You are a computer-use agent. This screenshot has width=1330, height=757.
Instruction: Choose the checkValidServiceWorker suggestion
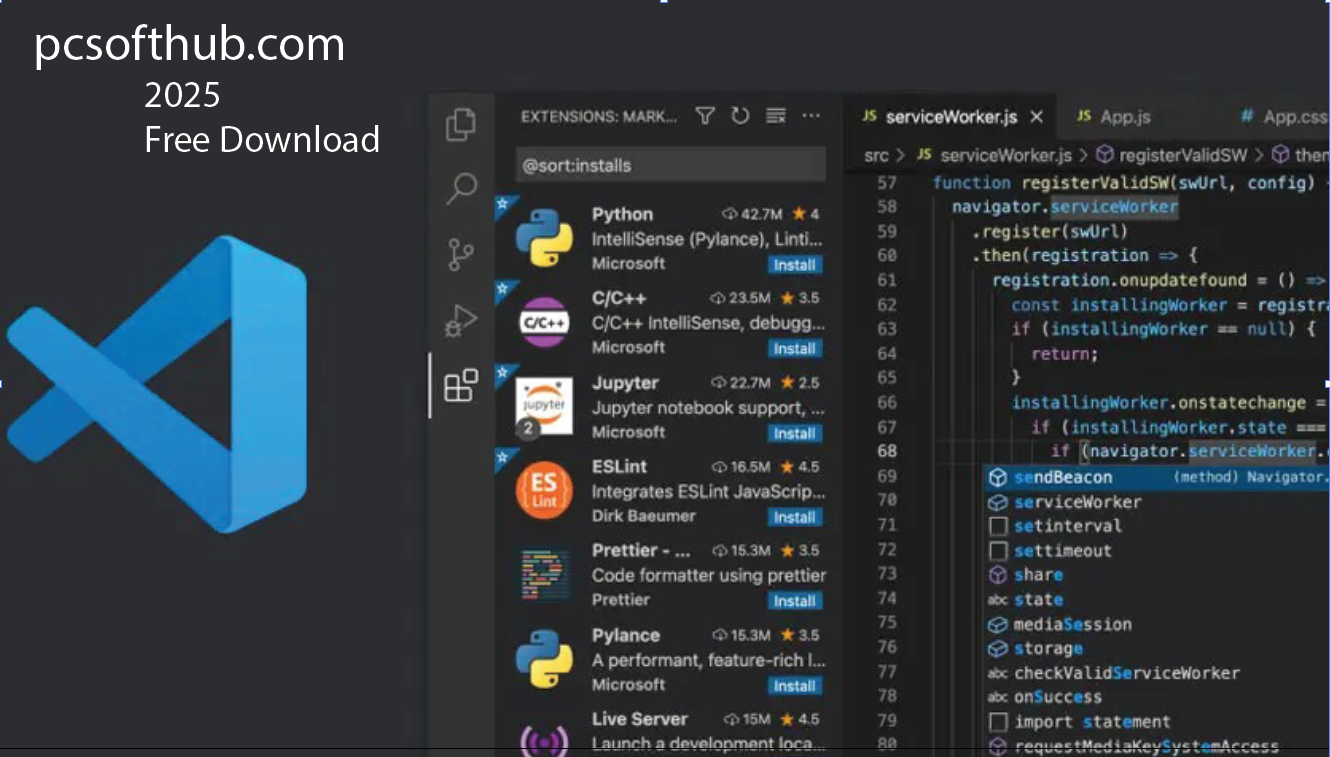(1157, 673)
